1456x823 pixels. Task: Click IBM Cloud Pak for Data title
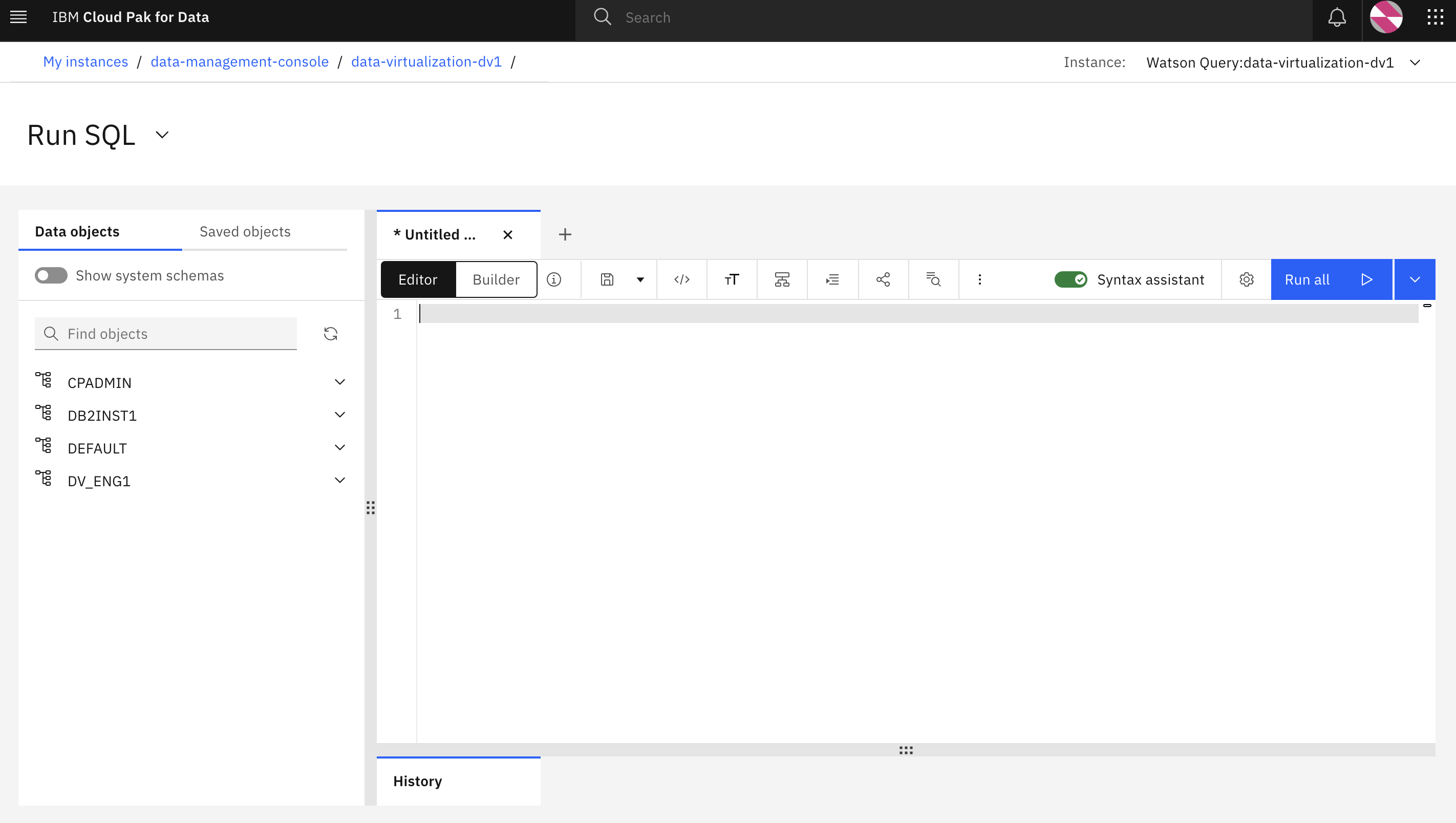coord(131,17)
